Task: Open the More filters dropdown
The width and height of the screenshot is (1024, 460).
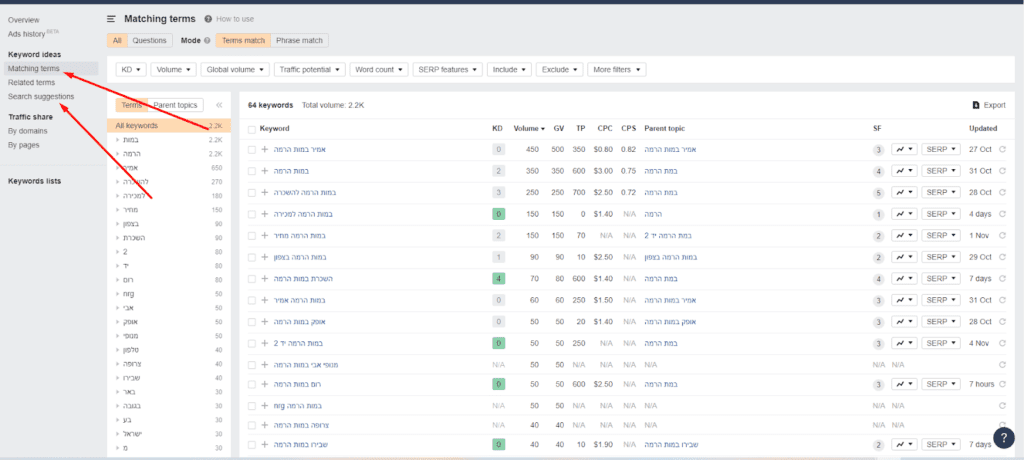Action: 616,69
